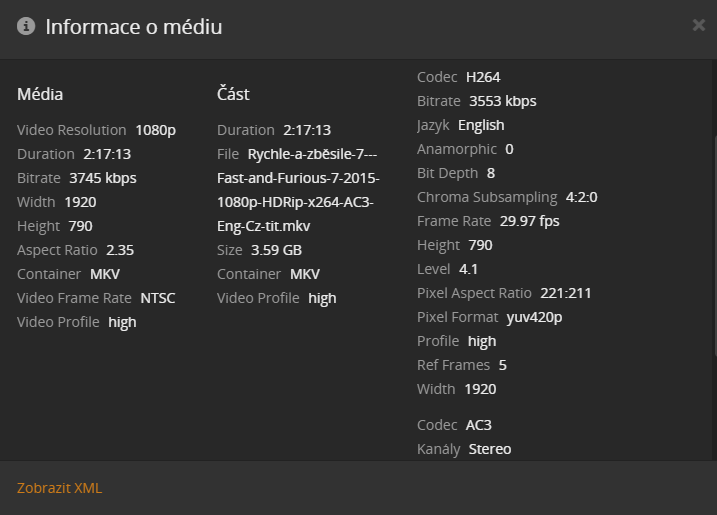Click the AC3 audio codec value
This screenshot has height=515, width=717.
tap(478, 425)
